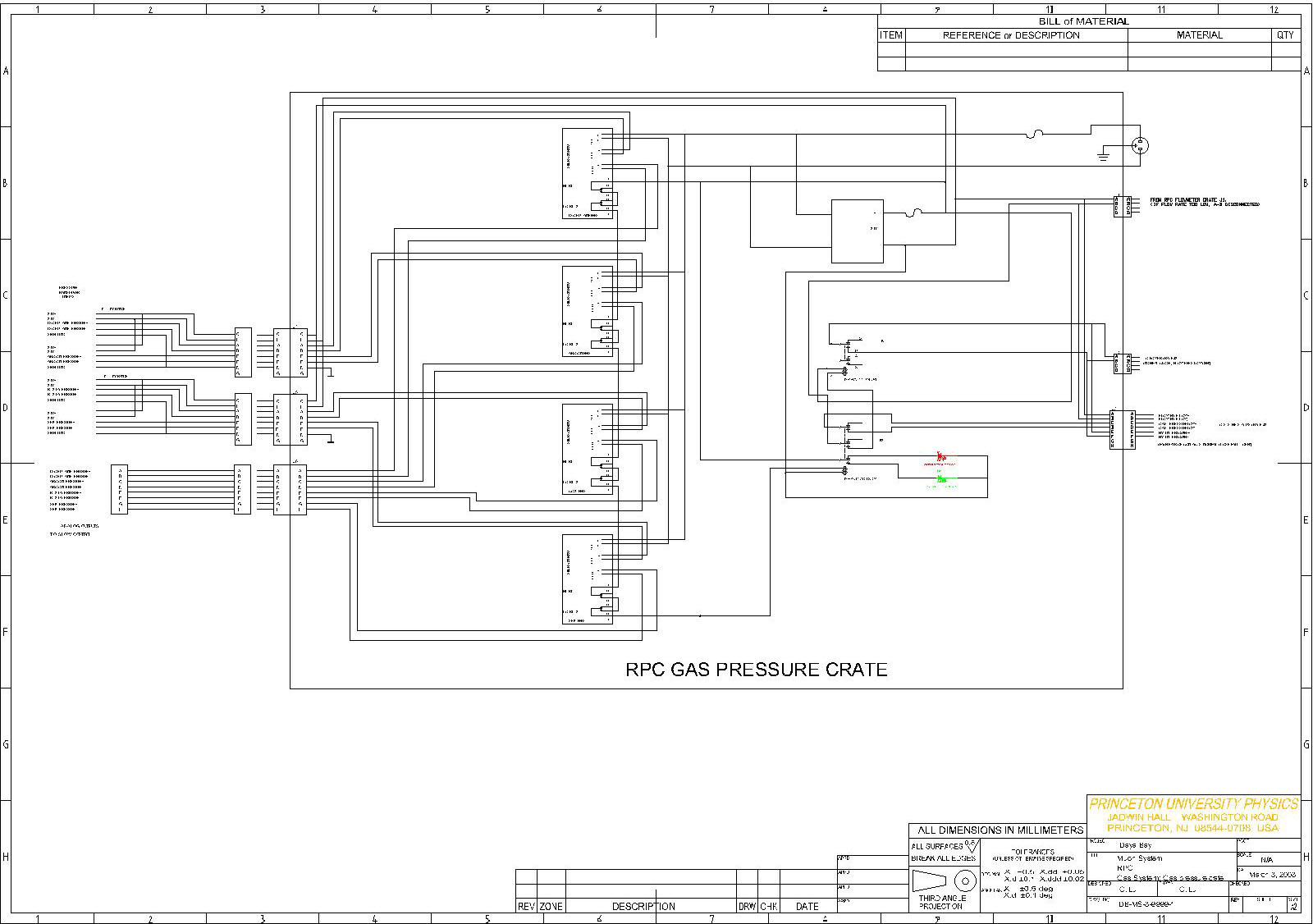Select the 24V power supply box
This screenshot has width=1313, height=924.
[x=858, y=231]
